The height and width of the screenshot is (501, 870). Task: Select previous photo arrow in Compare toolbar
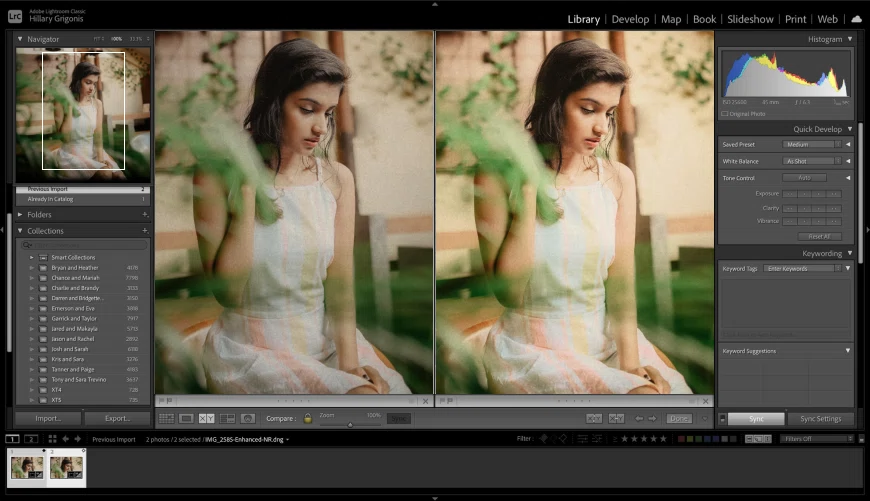[x=639, y=418]
